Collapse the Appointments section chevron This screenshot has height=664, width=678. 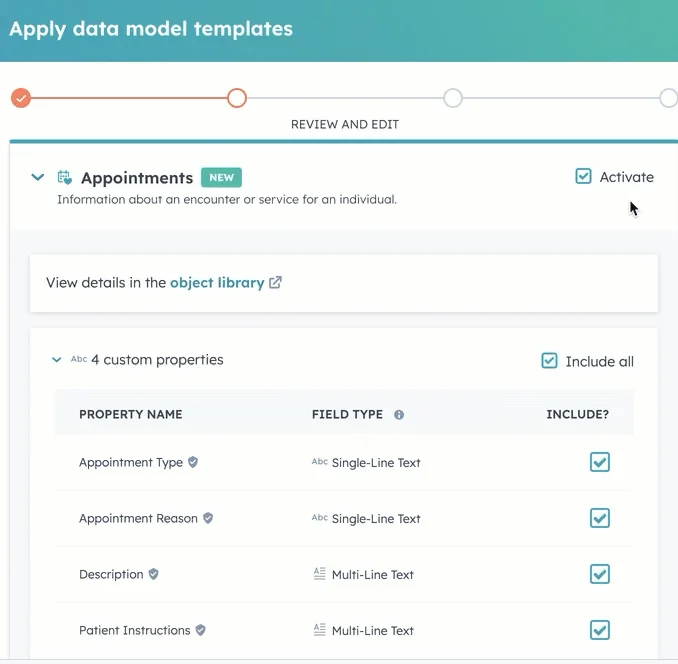[x=38, y=177]
